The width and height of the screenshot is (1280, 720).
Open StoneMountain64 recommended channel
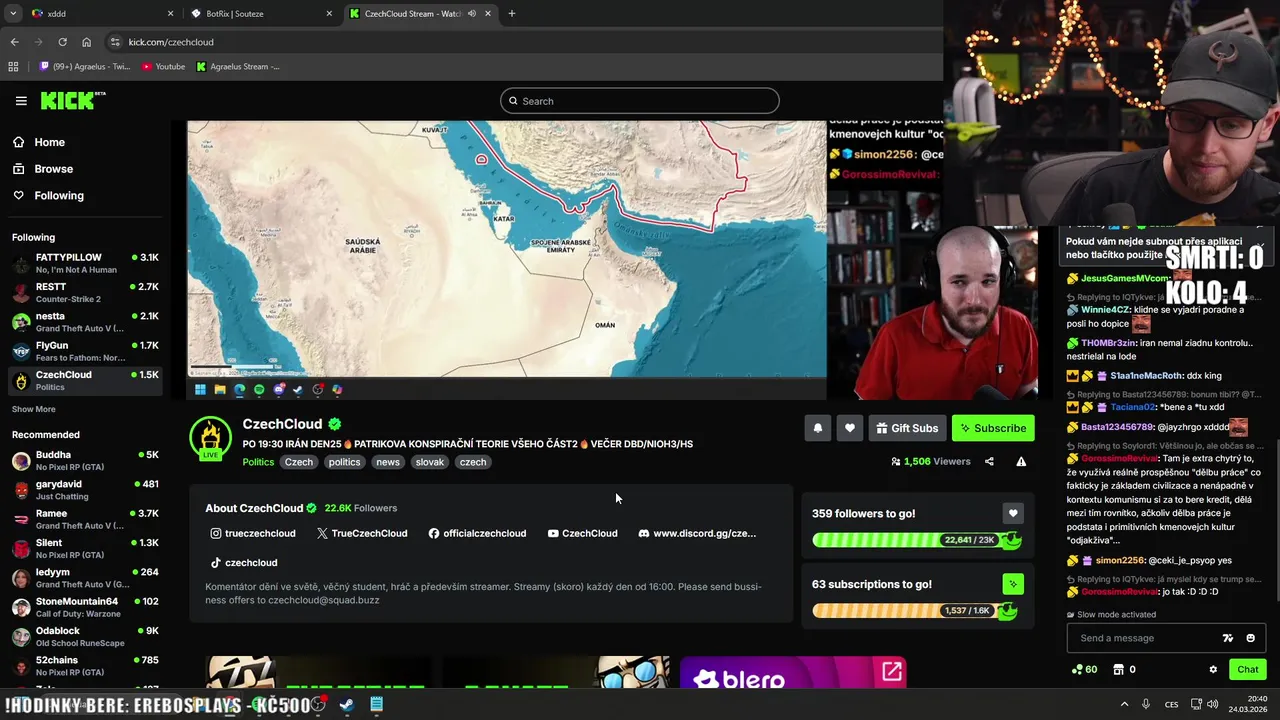(85, 607)
